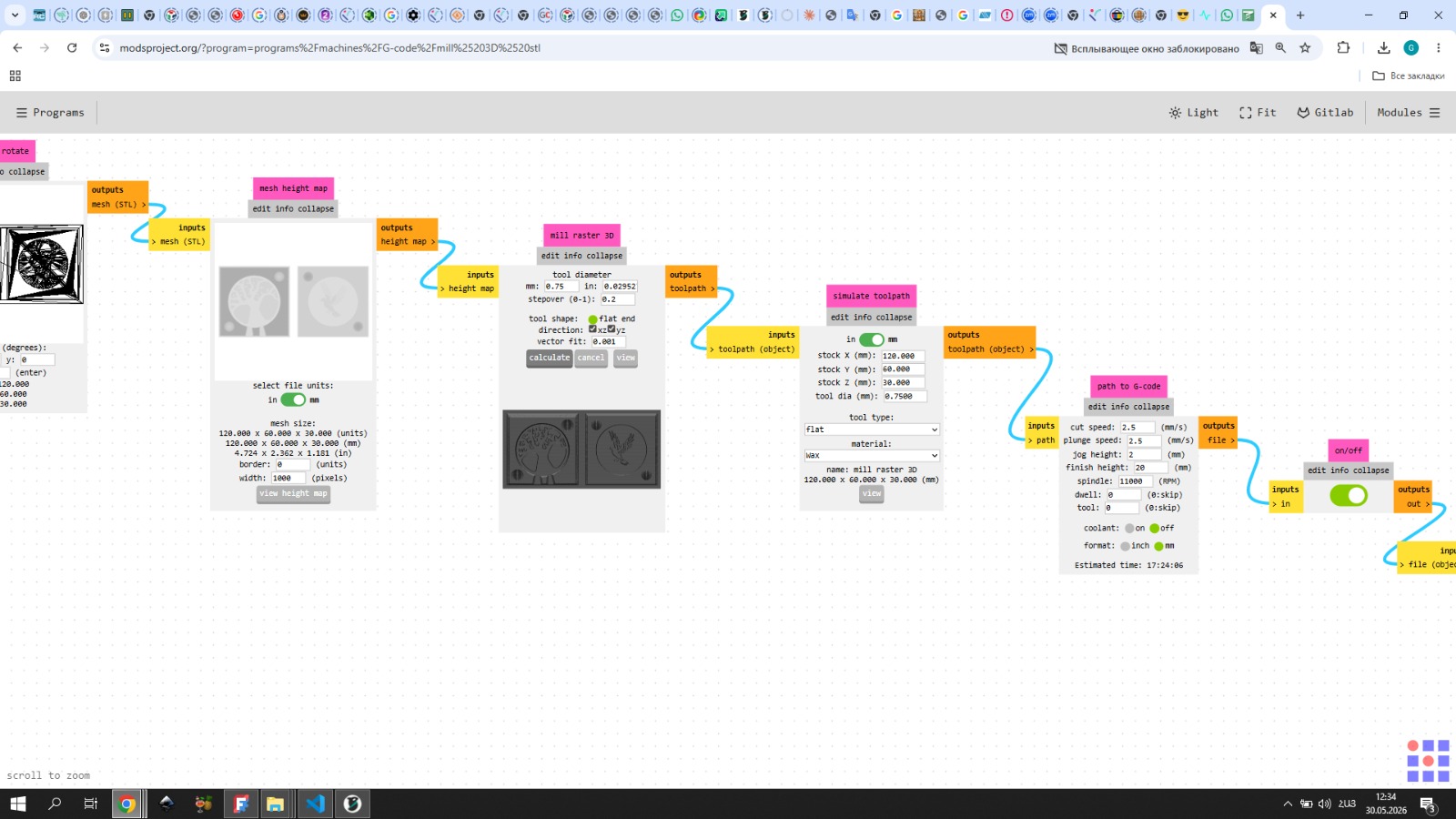
Task: Click the spindle RPM input field
Action: tap(1136, 480)
